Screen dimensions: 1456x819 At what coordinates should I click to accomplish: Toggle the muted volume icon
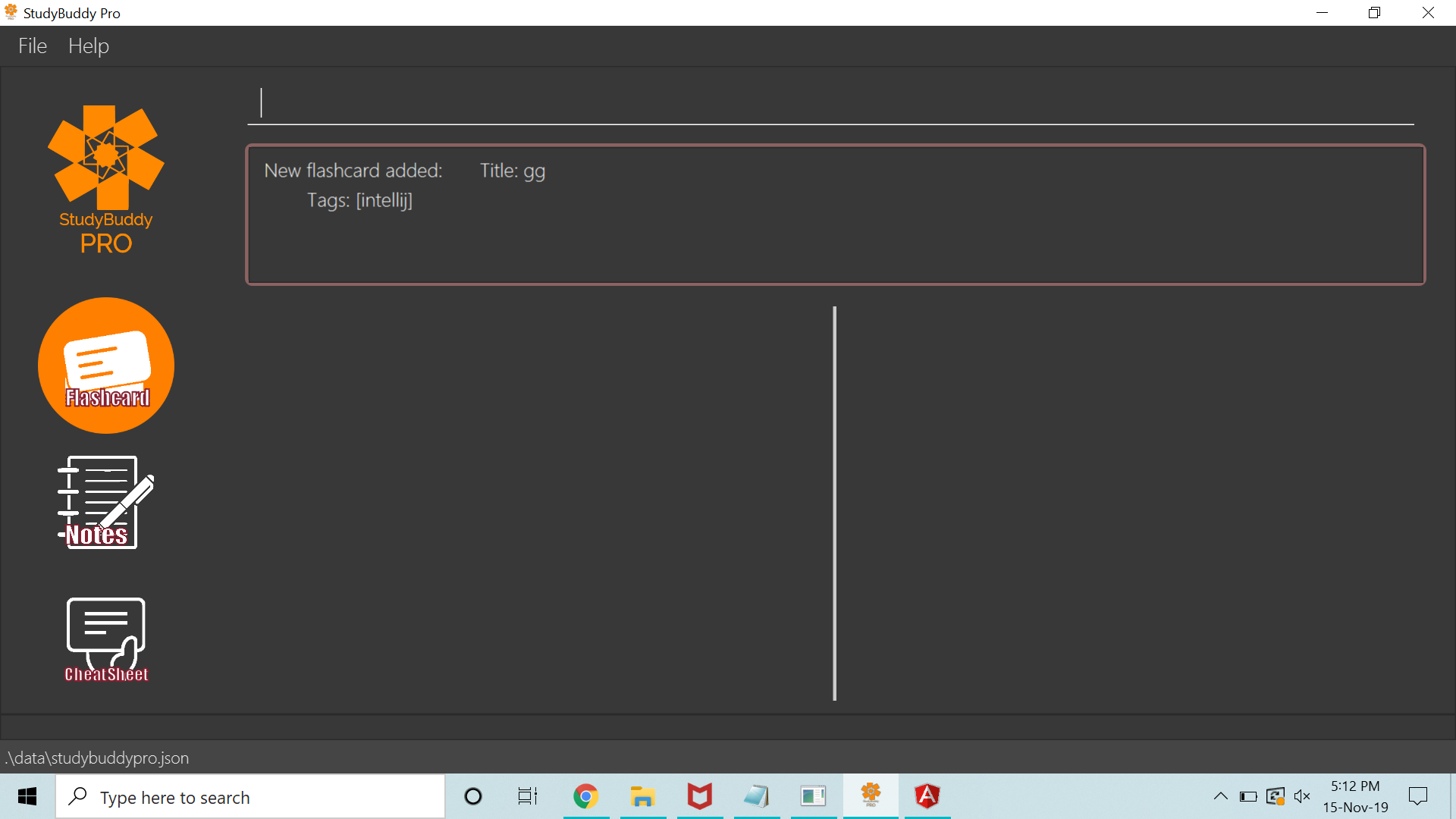click(1302, 796)
